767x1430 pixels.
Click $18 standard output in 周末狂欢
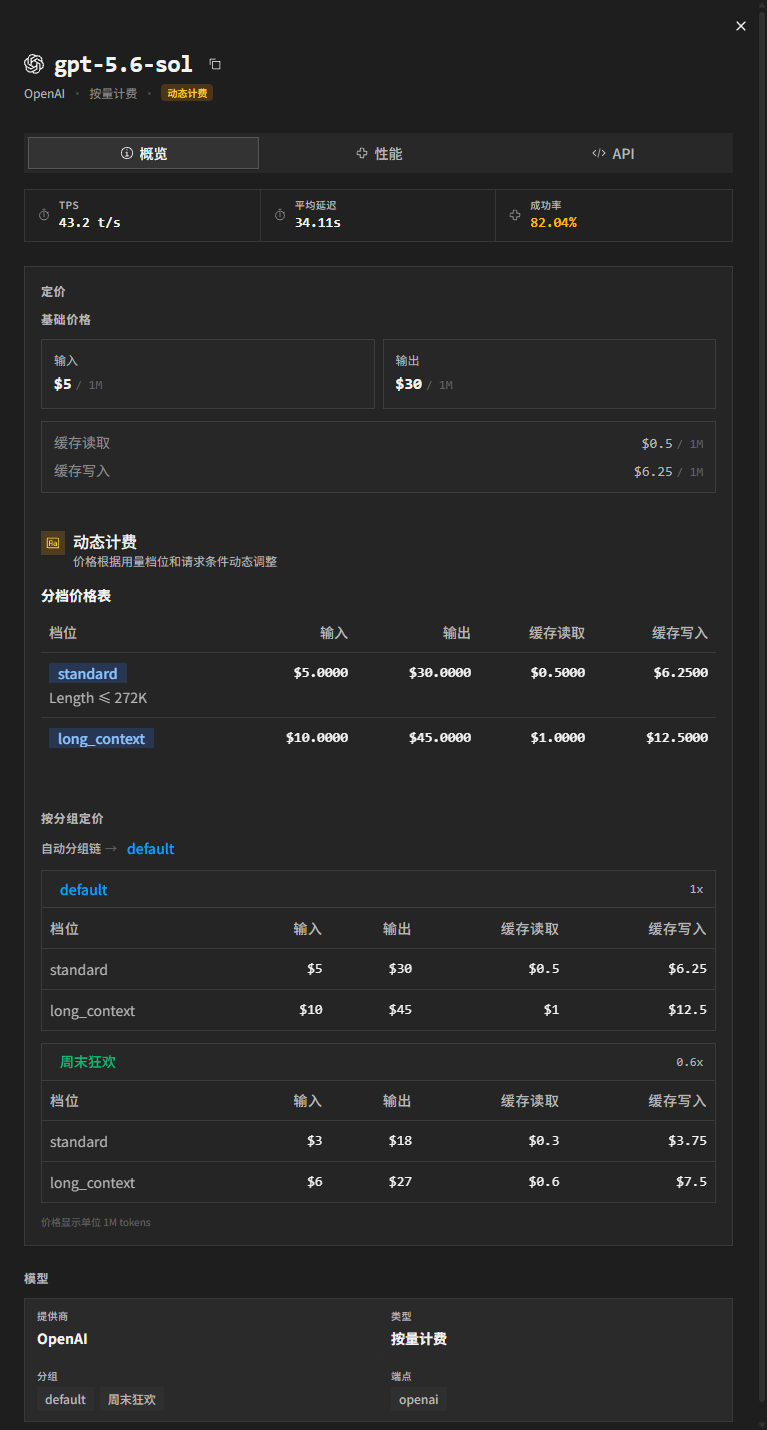[400, 1141]
